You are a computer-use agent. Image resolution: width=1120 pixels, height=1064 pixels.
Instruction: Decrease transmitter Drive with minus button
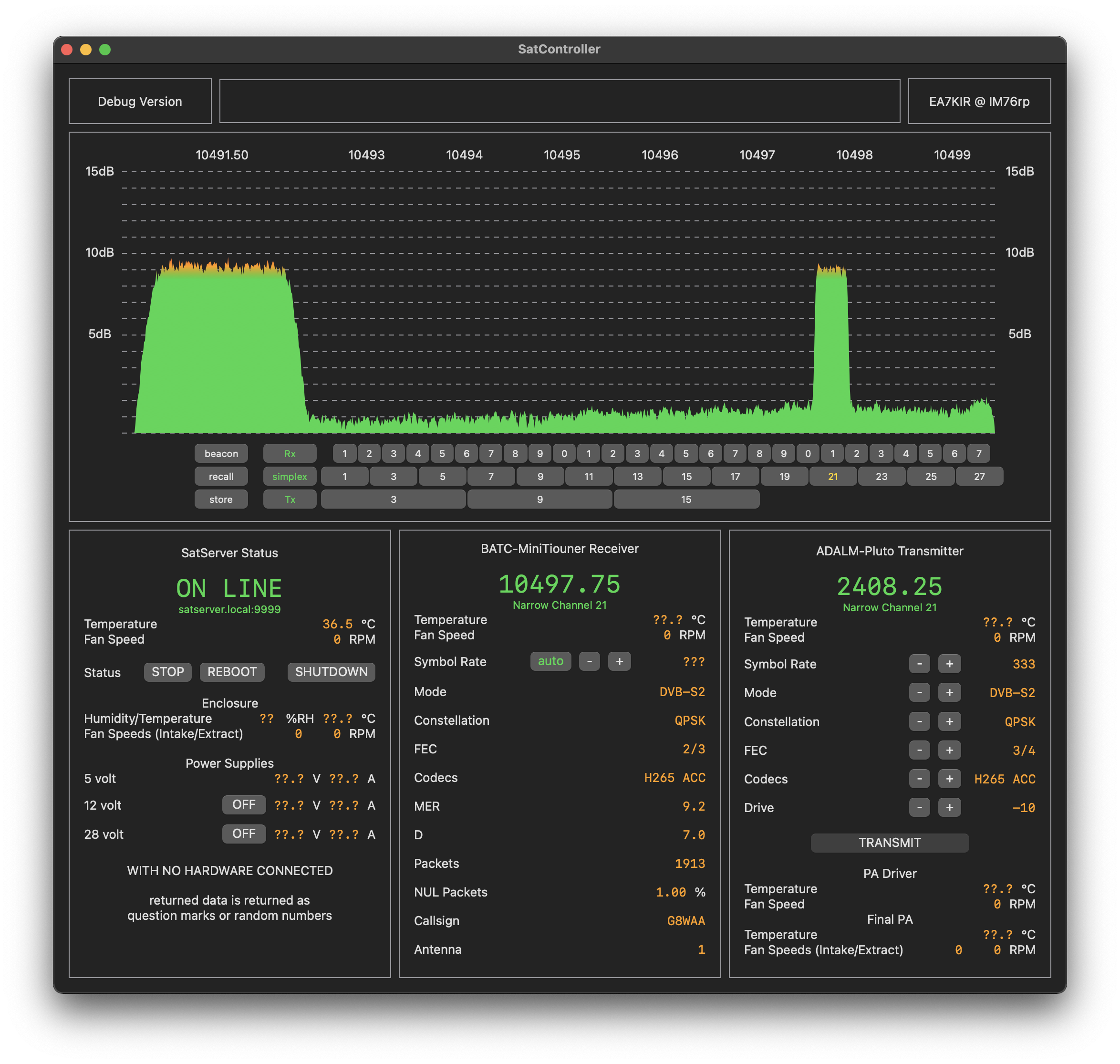919,807
